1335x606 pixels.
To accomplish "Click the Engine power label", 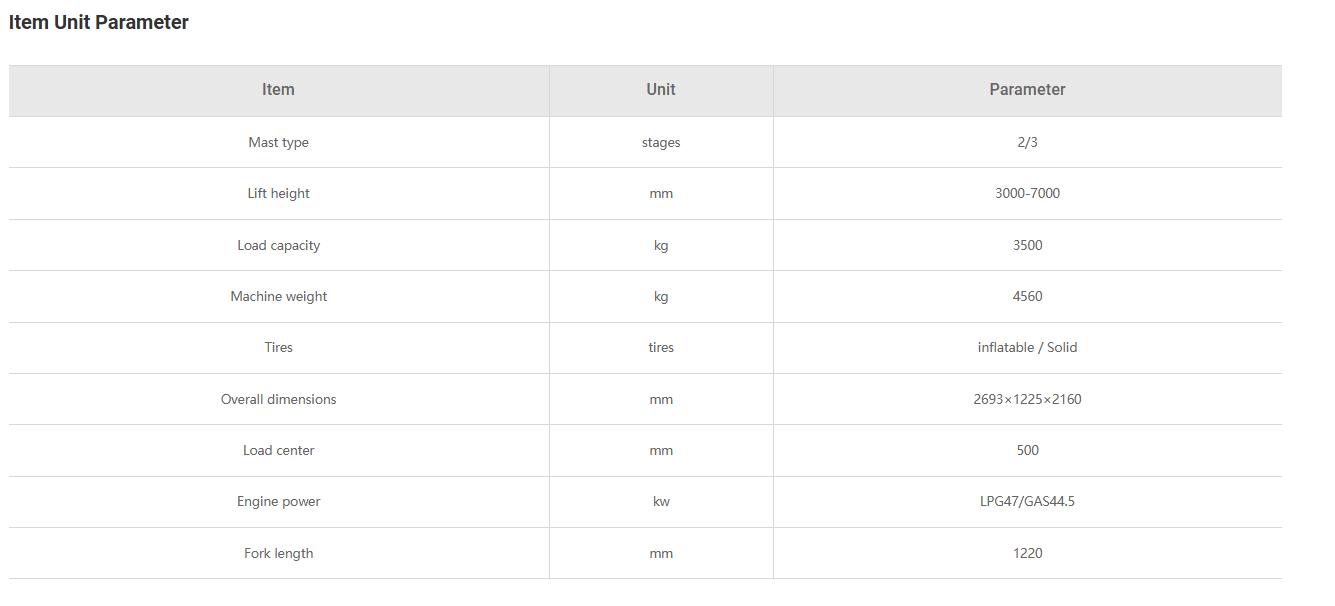I will pyautogui.click(x=278, y=501).
